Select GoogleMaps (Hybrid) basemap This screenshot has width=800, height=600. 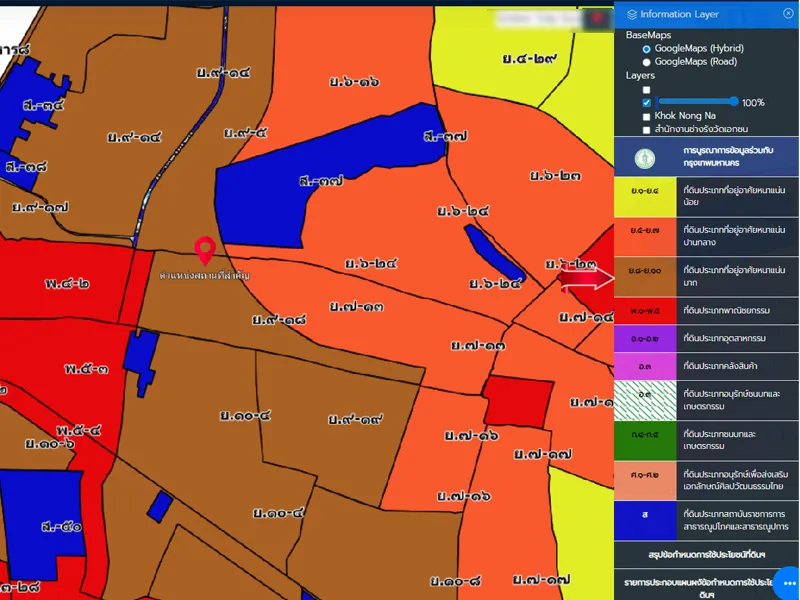point(647,48)
